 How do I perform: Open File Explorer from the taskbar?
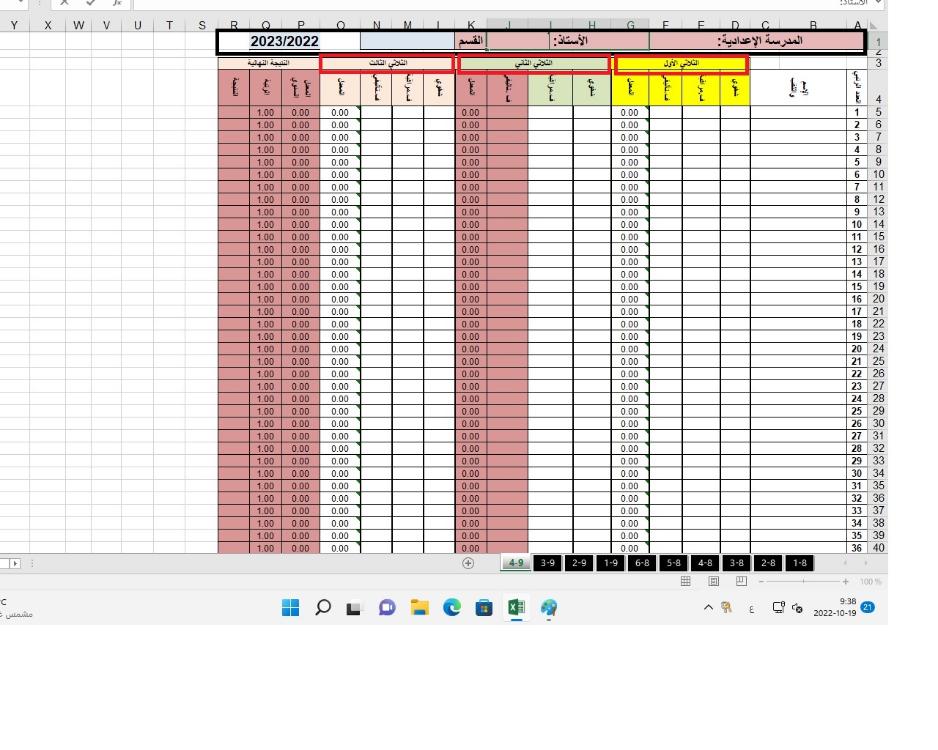[x=420, y=608]
